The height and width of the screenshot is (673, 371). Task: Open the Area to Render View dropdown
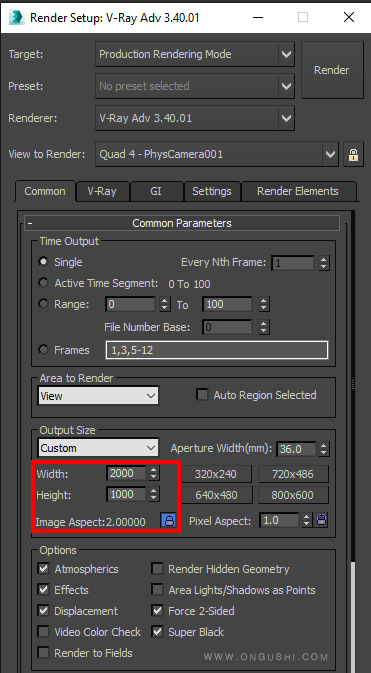tap(98, 396)
